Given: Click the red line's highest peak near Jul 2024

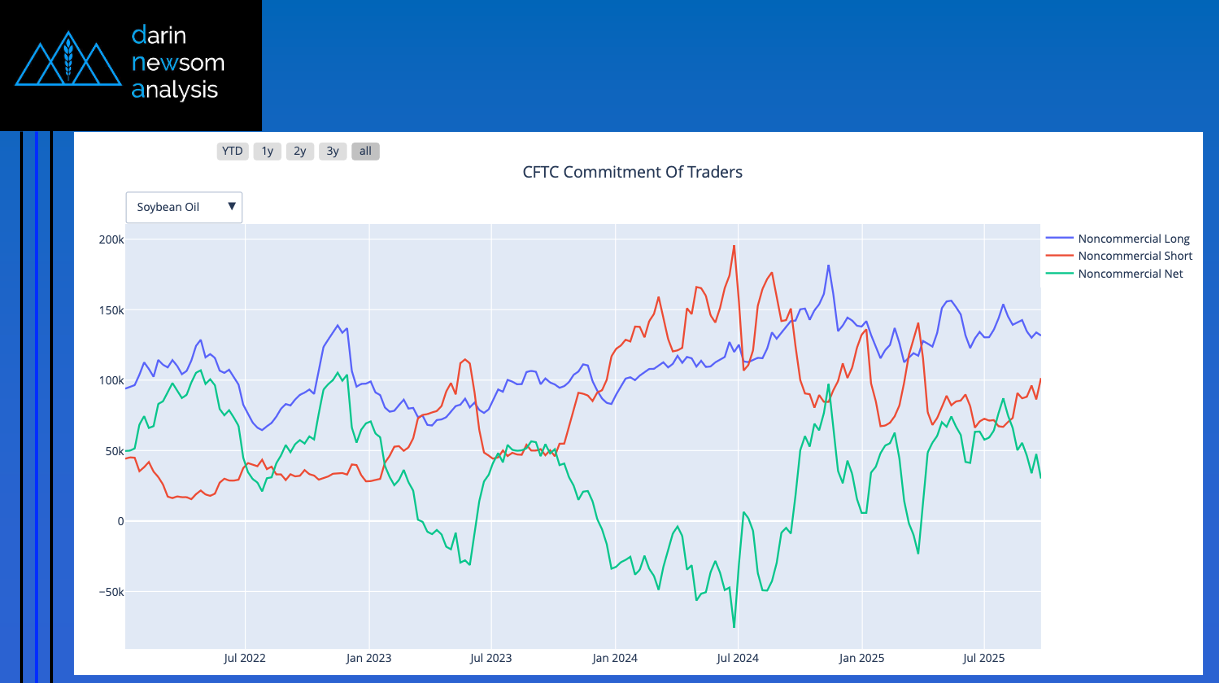Looking at the screenshot, I should 734,246.
